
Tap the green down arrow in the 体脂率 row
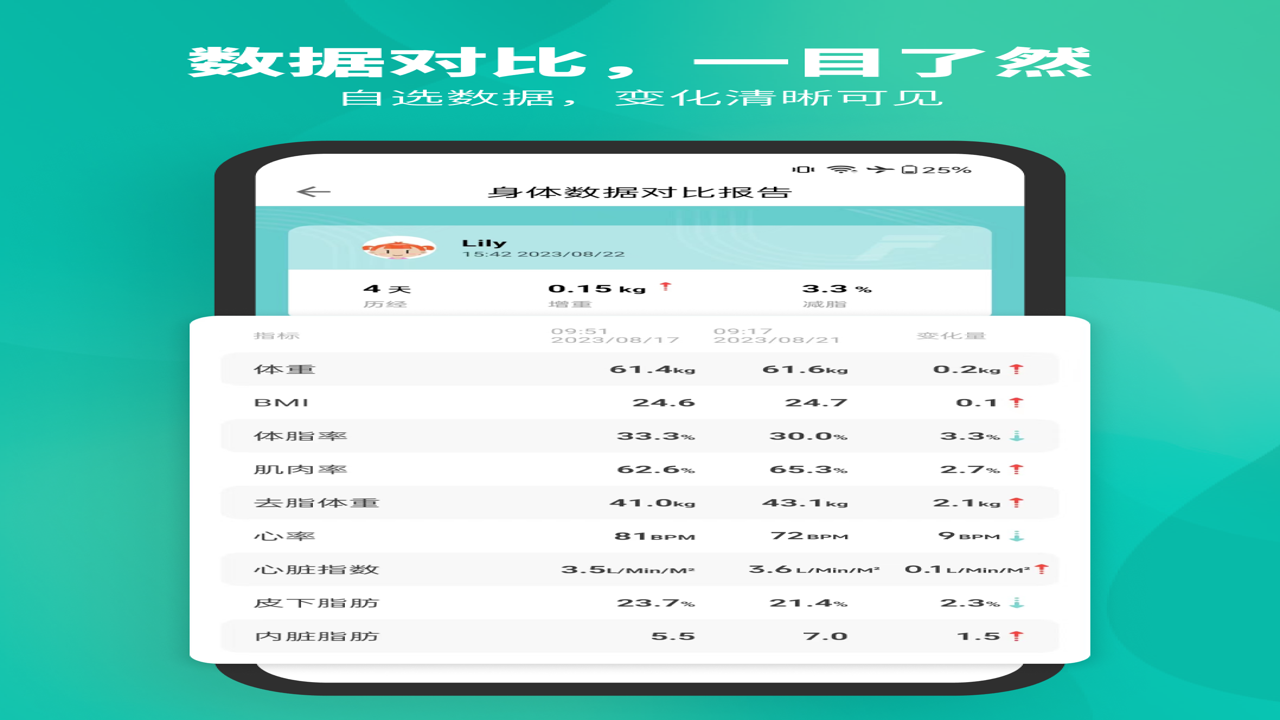click(1017, 436)
